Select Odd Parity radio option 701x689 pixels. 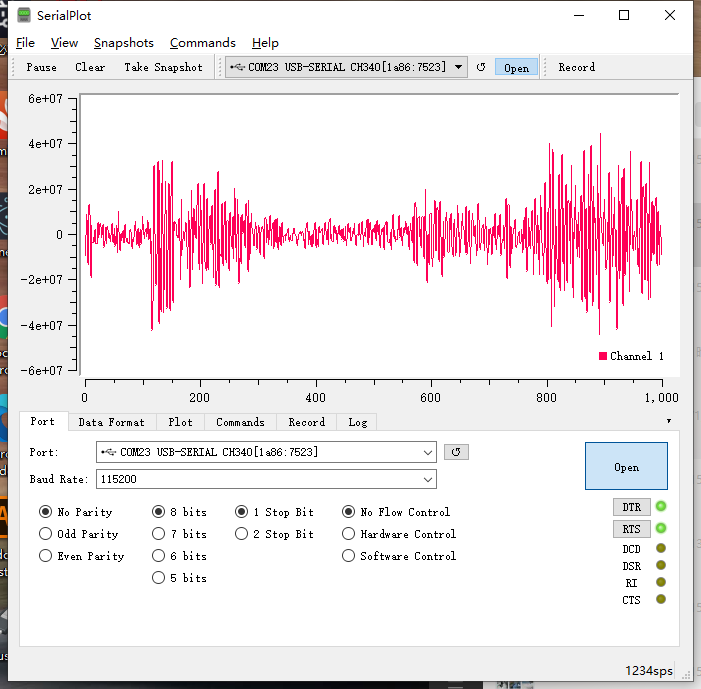[46, 534]
